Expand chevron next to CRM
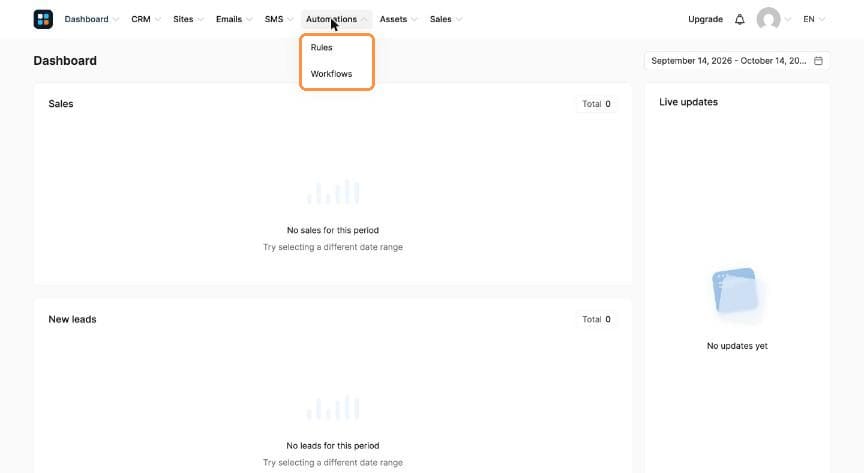864x473 pixels. (158, 19)
